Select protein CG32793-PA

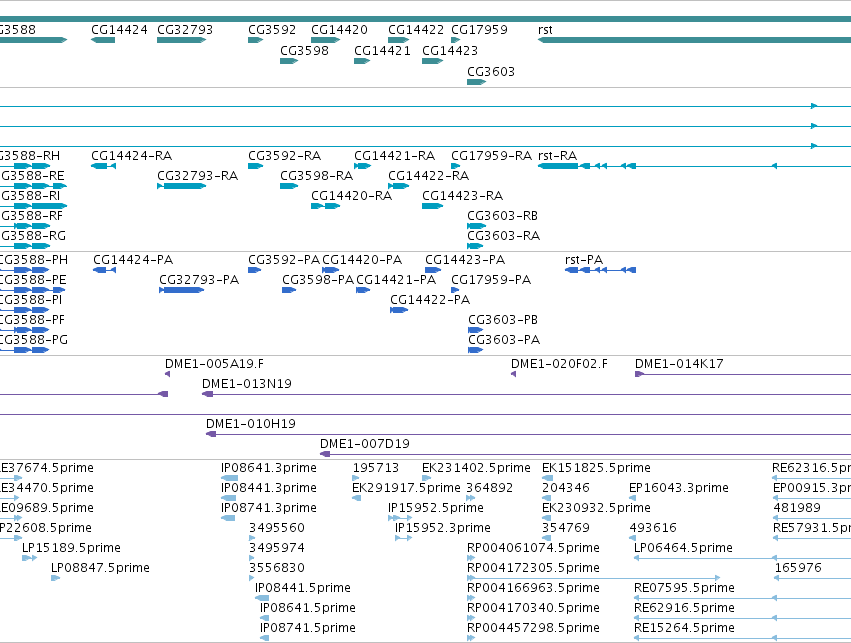point(199,280)
